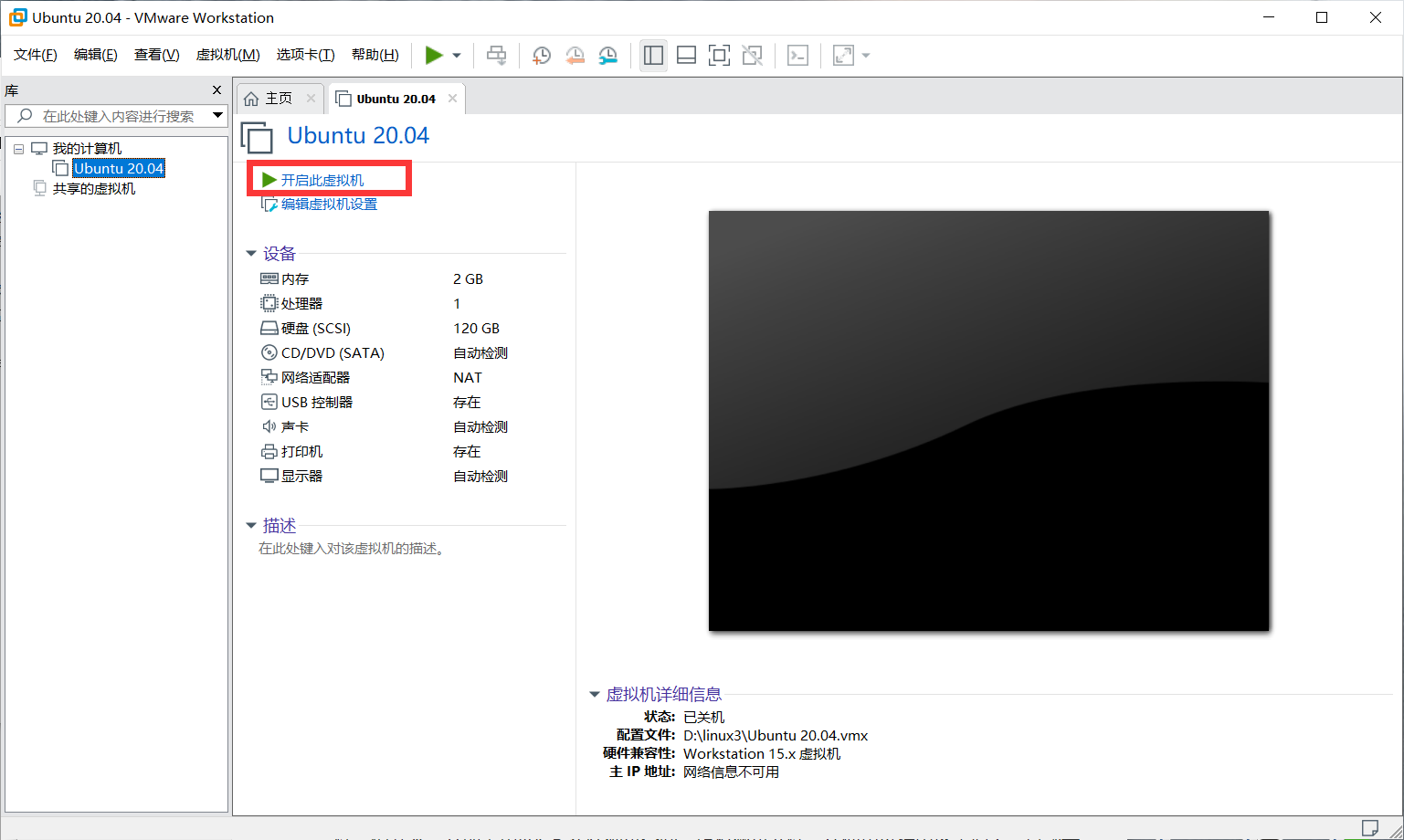Click the 处理器 processor device icon
The height and width of the screenshot is (840, 1404).
[x=269, y=303]
